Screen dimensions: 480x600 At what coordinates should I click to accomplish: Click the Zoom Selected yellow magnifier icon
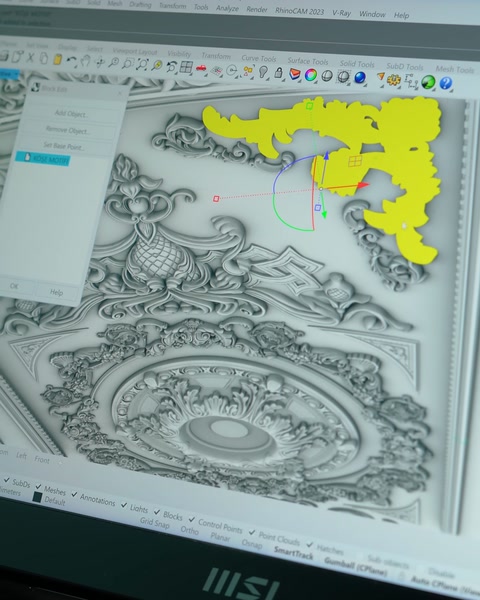157,65
